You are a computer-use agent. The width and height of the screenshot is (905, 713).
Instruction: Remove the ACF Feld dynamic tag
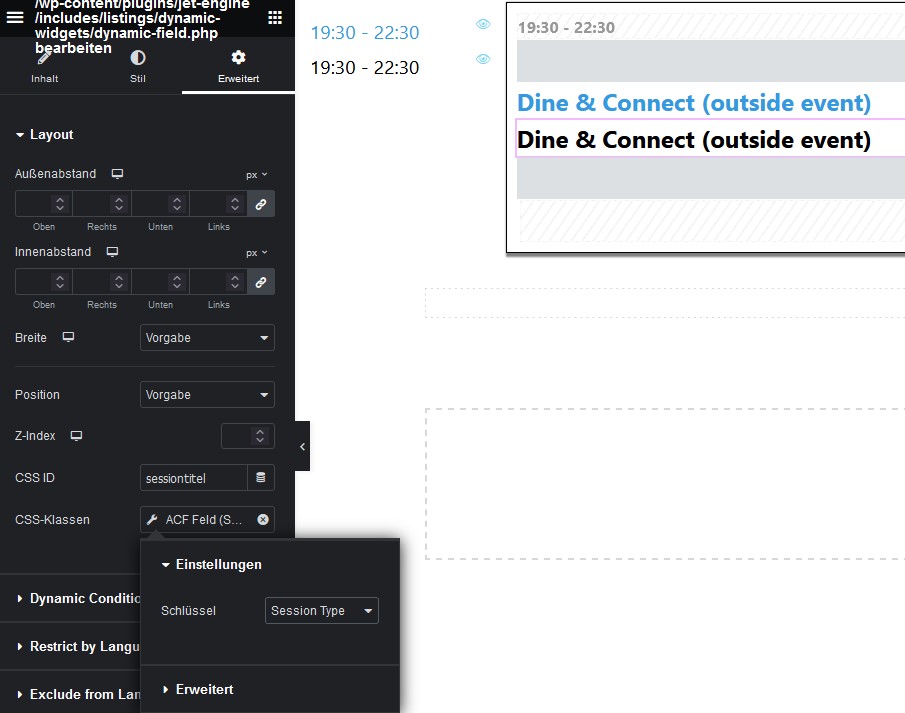pyautogui.click(x=263, y=520)
